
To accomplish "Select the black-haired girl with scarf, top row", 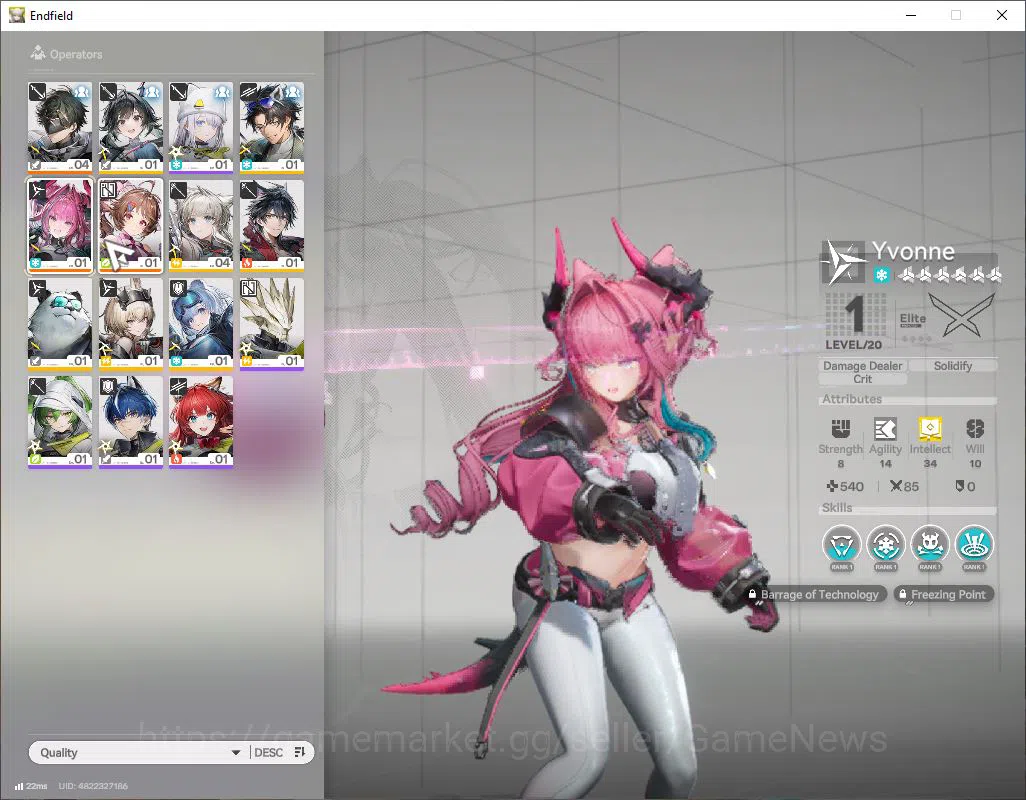I will [130, 128].
